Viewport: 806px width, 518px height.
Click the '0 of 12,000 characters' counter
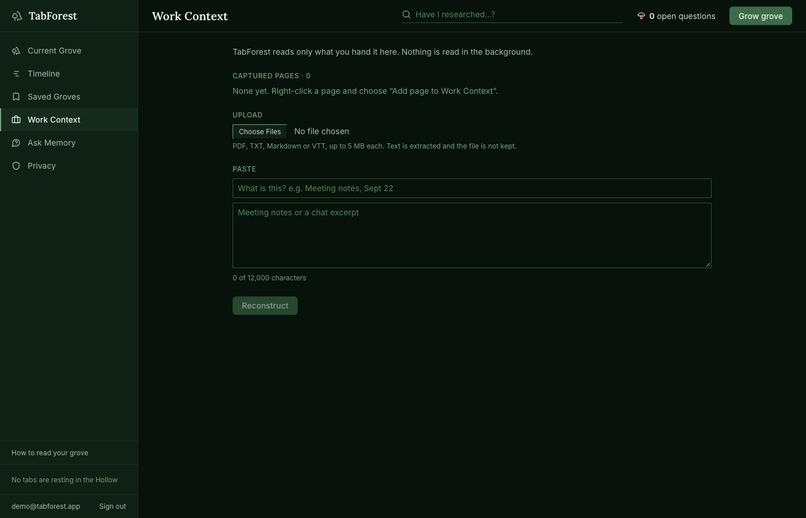[x=269, y=278]
